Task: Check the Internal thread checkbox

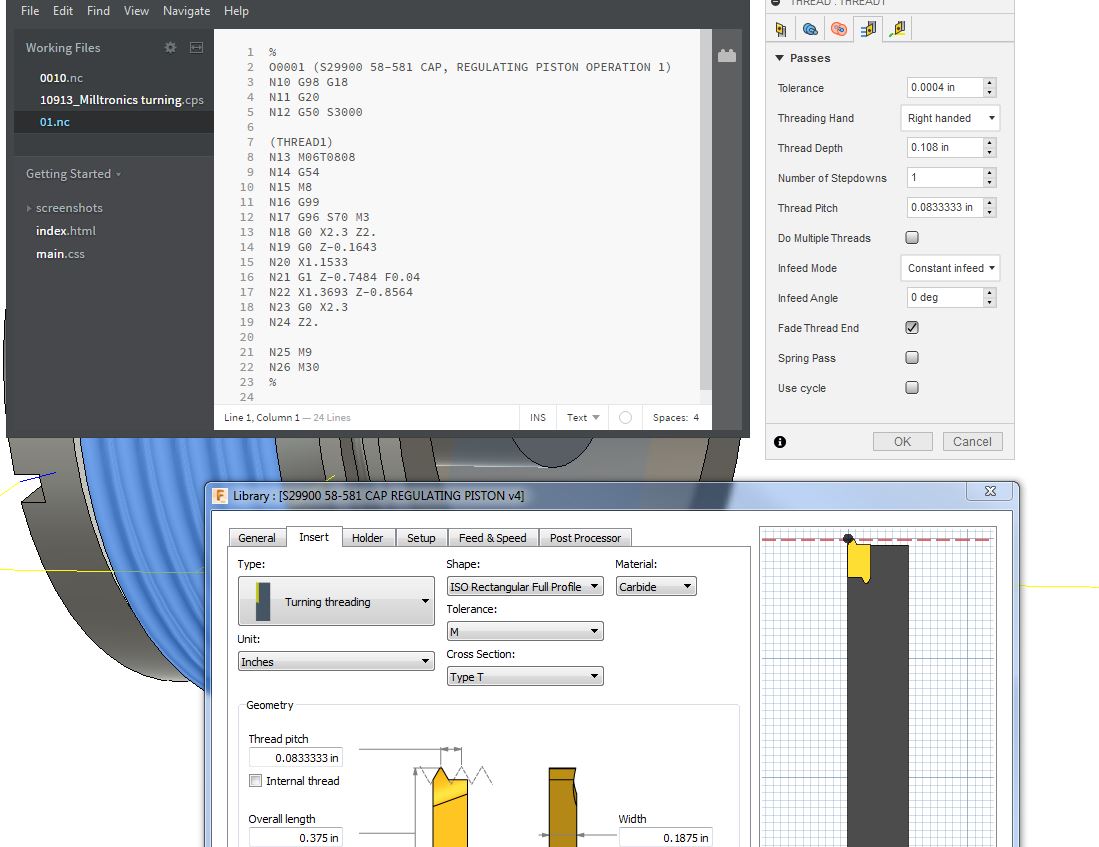Action: [256, 780]
